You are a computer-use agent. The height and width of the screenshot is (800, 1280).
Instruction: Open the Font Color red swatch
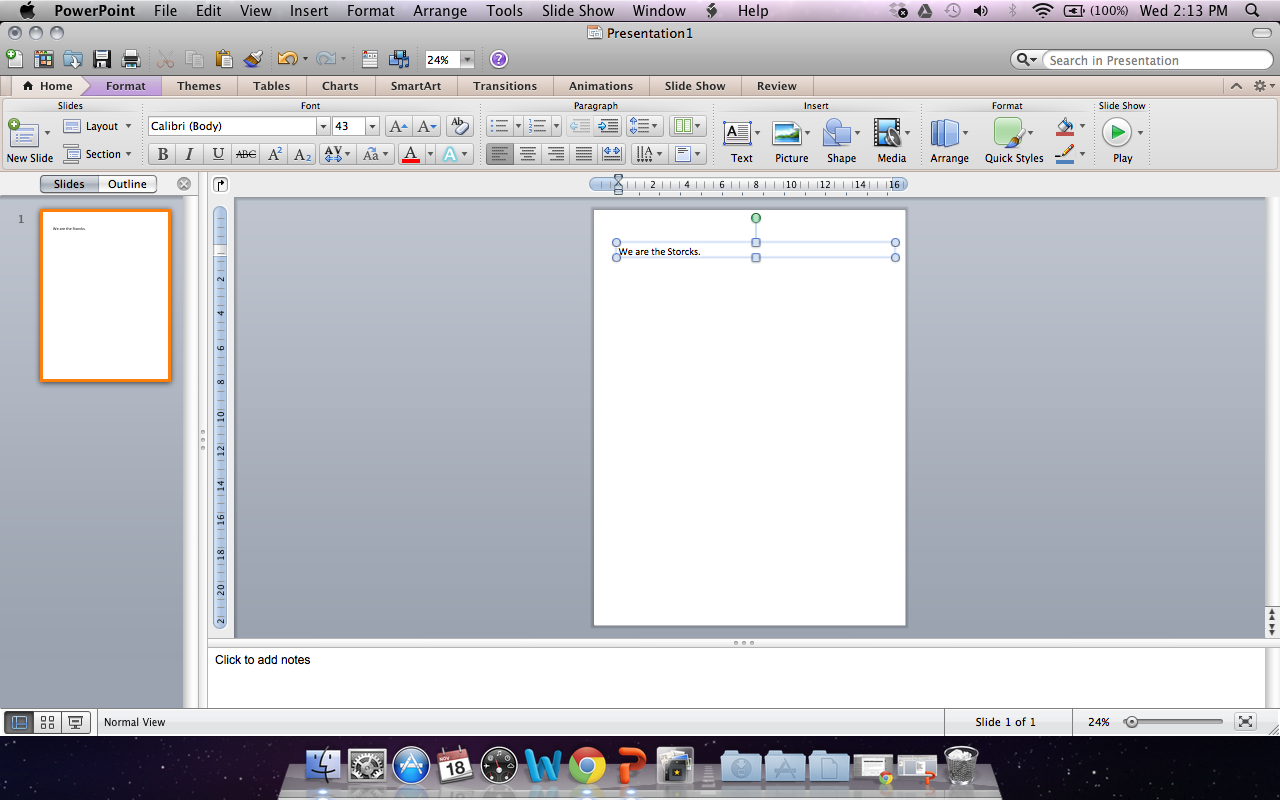pos(410,154)
